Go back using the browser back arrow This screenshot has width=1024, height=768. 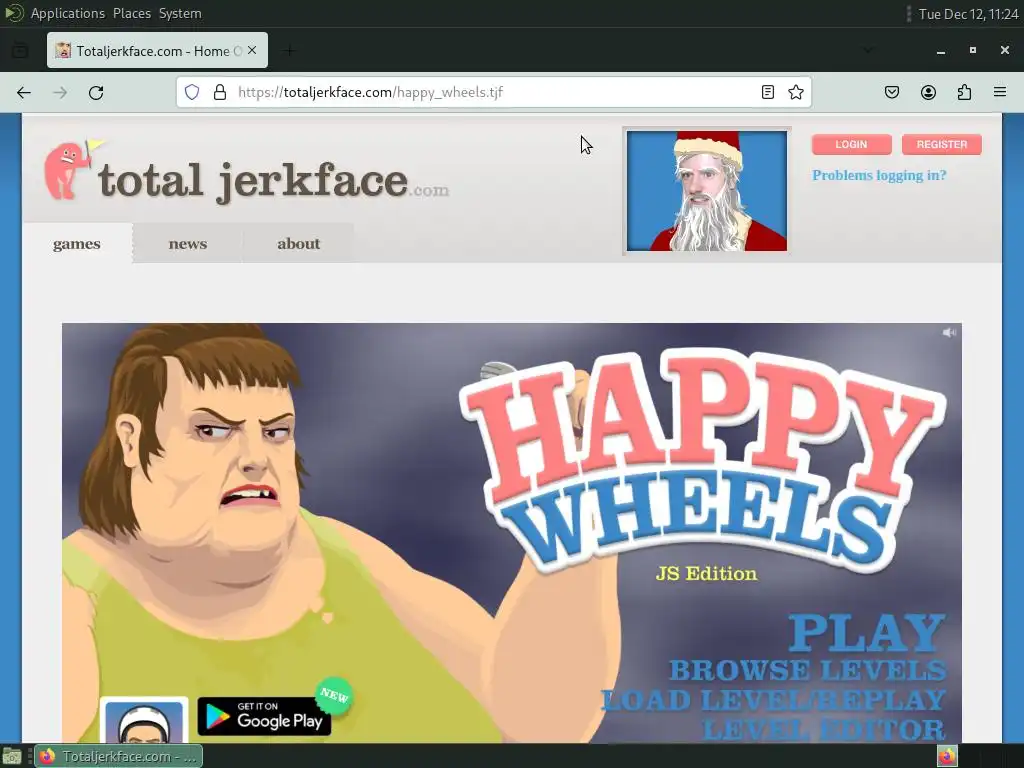pyautogui.click(x=24, y=93)
